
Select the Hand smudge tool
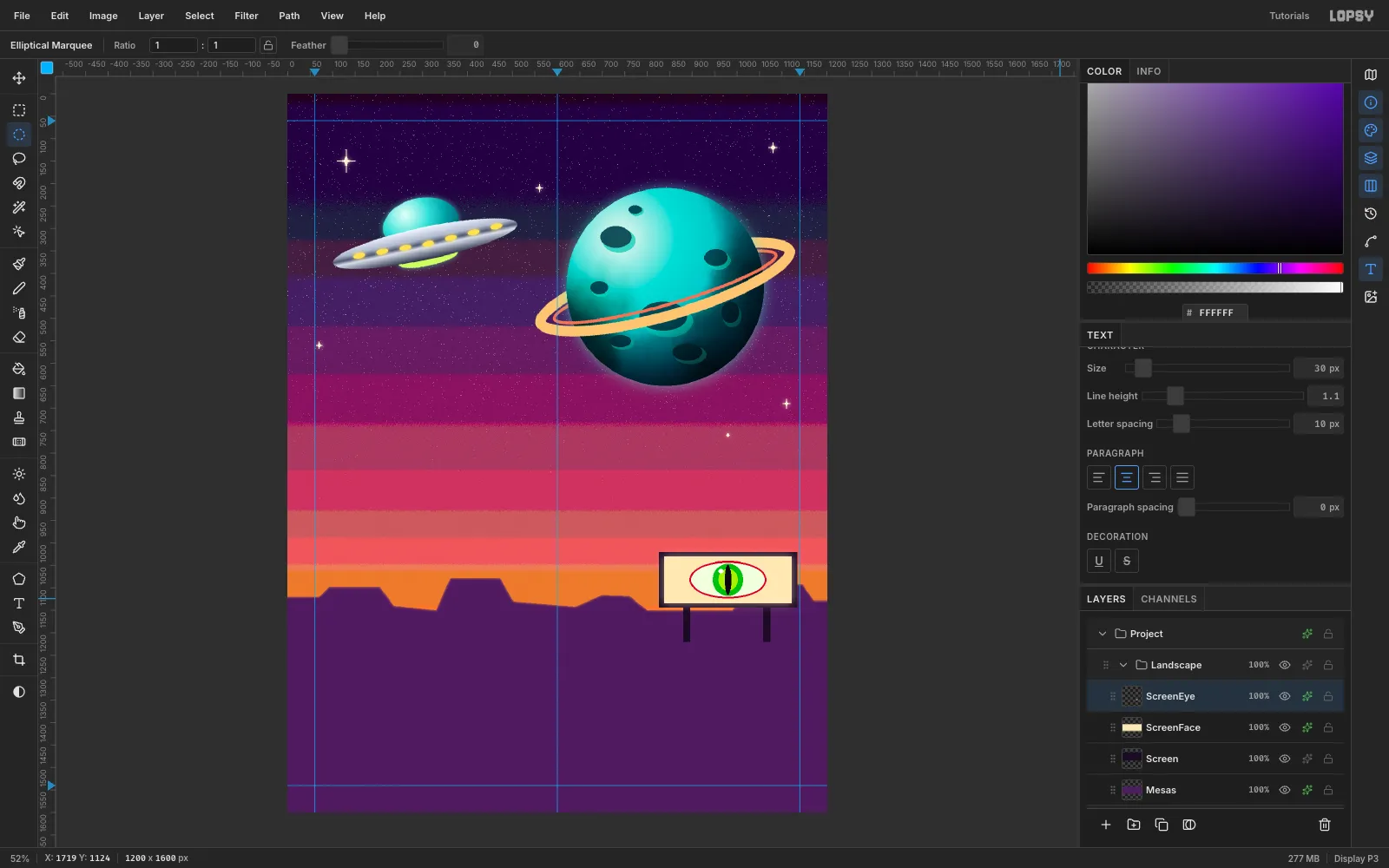pos(19,523)
